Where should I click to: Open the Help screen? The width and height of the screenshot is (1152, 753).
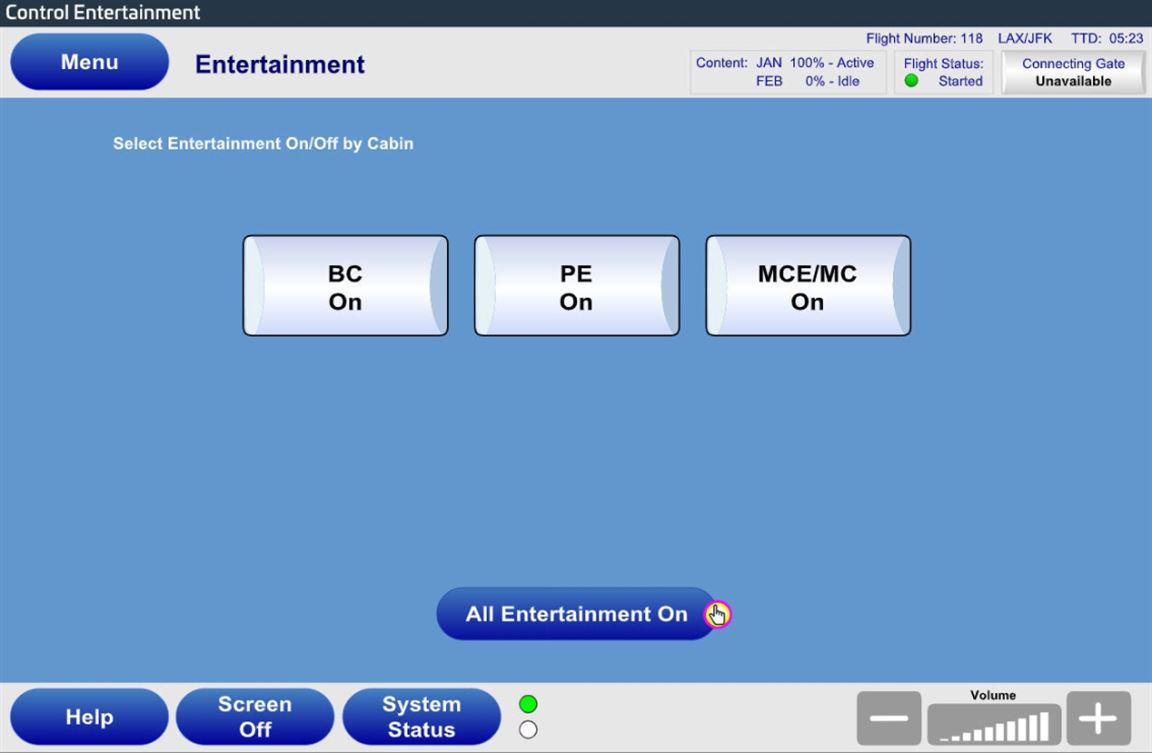tap(90, 717)
